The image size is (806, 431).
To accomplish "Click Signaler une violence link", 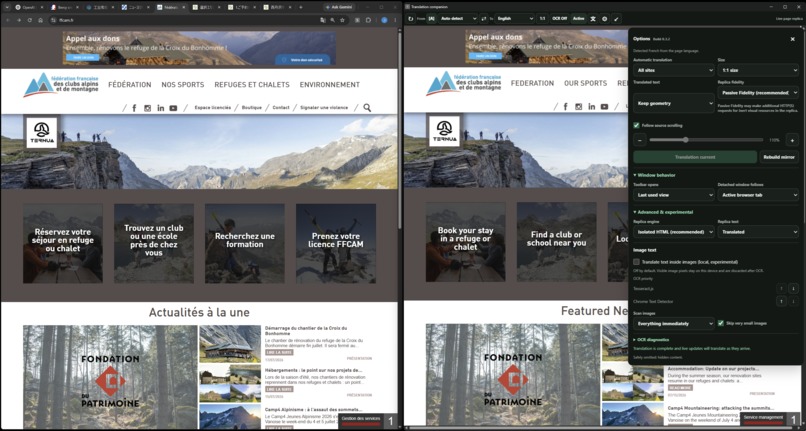I will 324,107.
